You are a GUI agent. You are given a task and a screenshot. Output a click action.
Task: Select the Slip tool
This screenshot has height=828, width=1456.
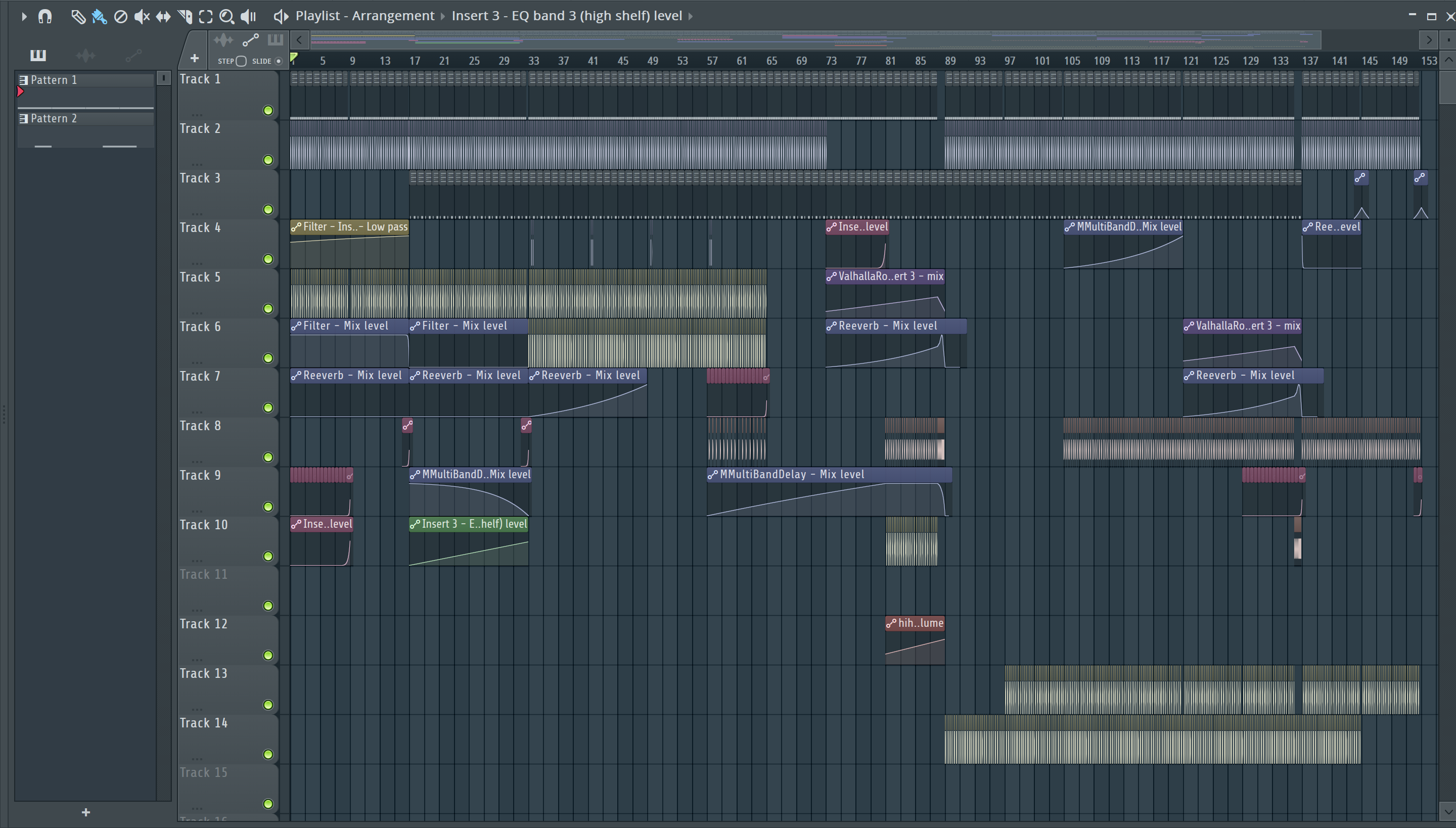pyautogui.click(x=163, y=17)
